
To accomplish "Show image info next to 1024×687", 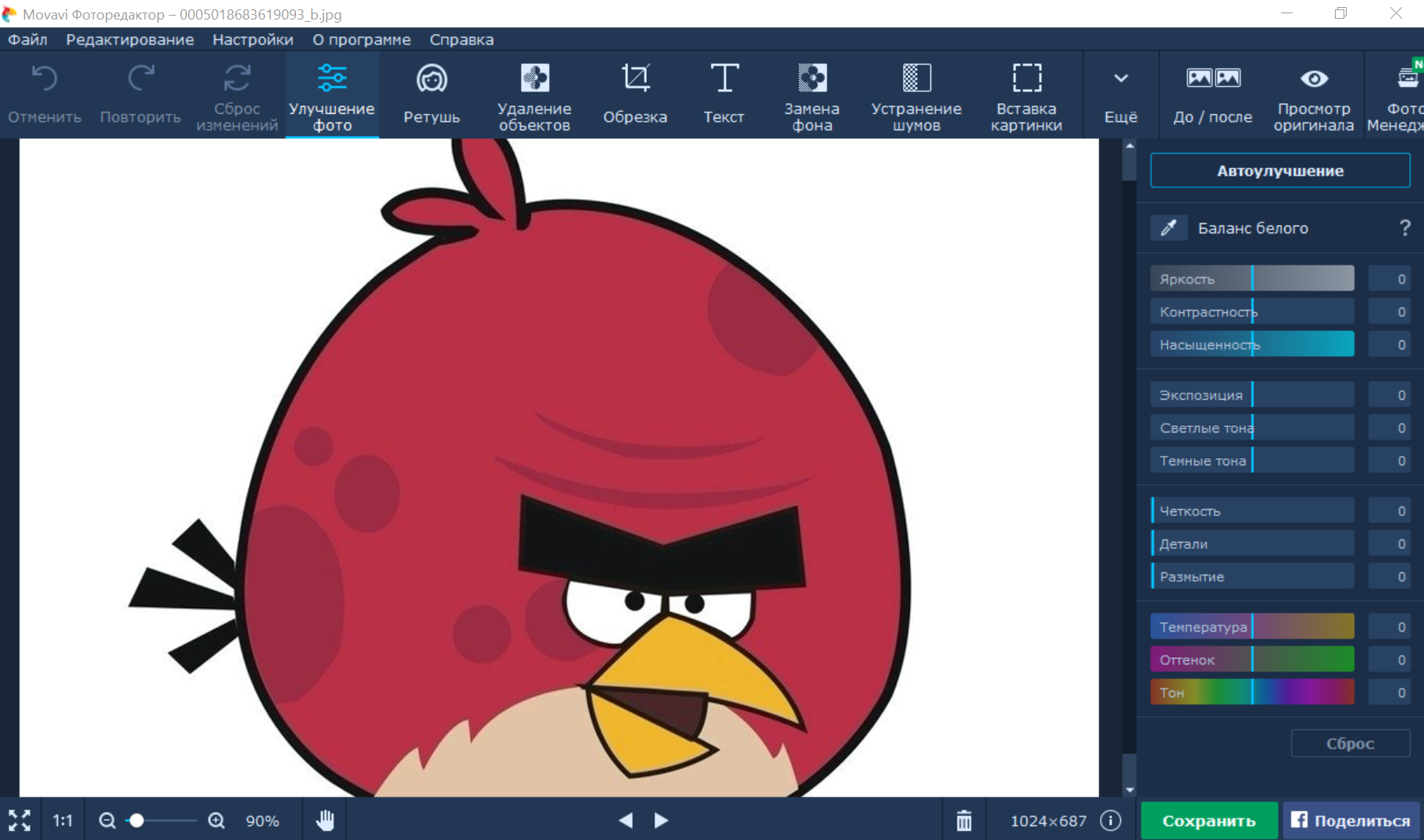I will 1110,820.
